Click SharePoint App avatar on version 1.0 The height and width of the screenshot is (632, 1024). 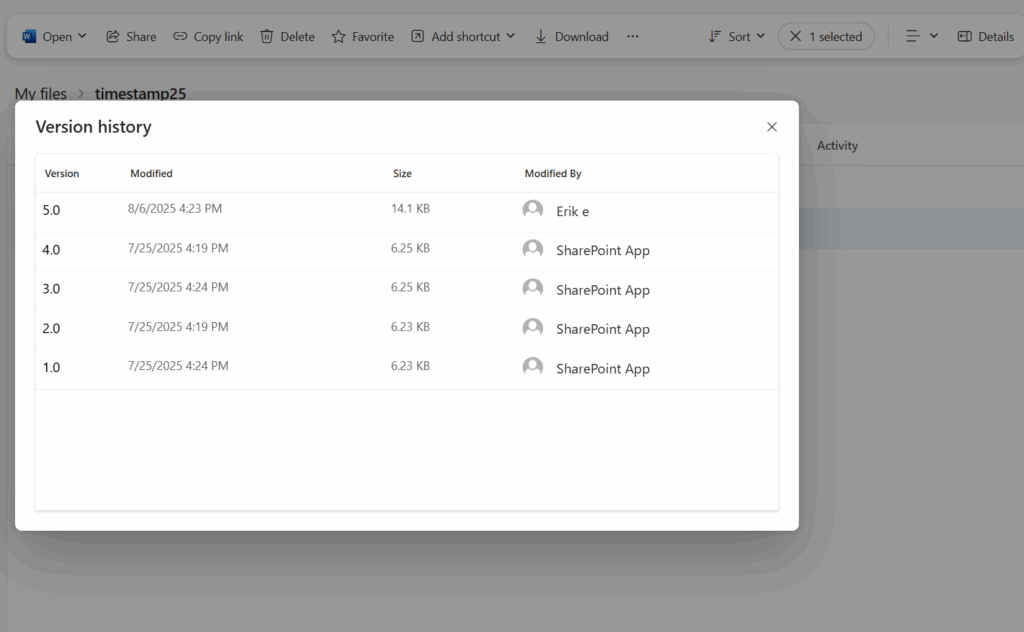533,366
